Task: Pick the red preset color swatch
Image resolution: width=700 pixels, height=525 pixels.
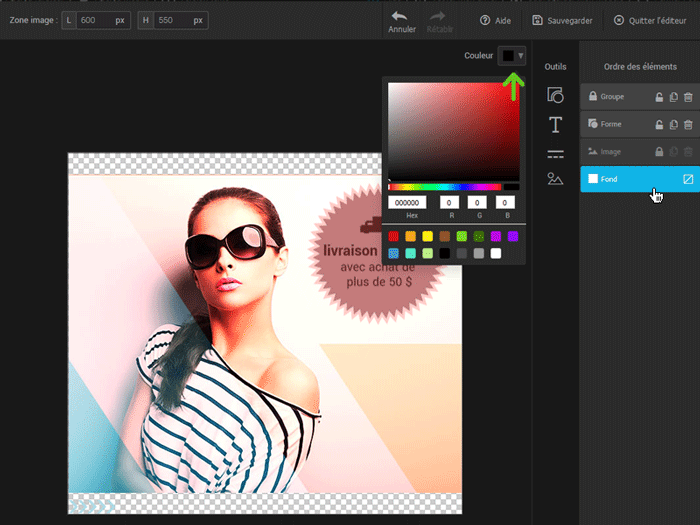Action: [394, 236]
